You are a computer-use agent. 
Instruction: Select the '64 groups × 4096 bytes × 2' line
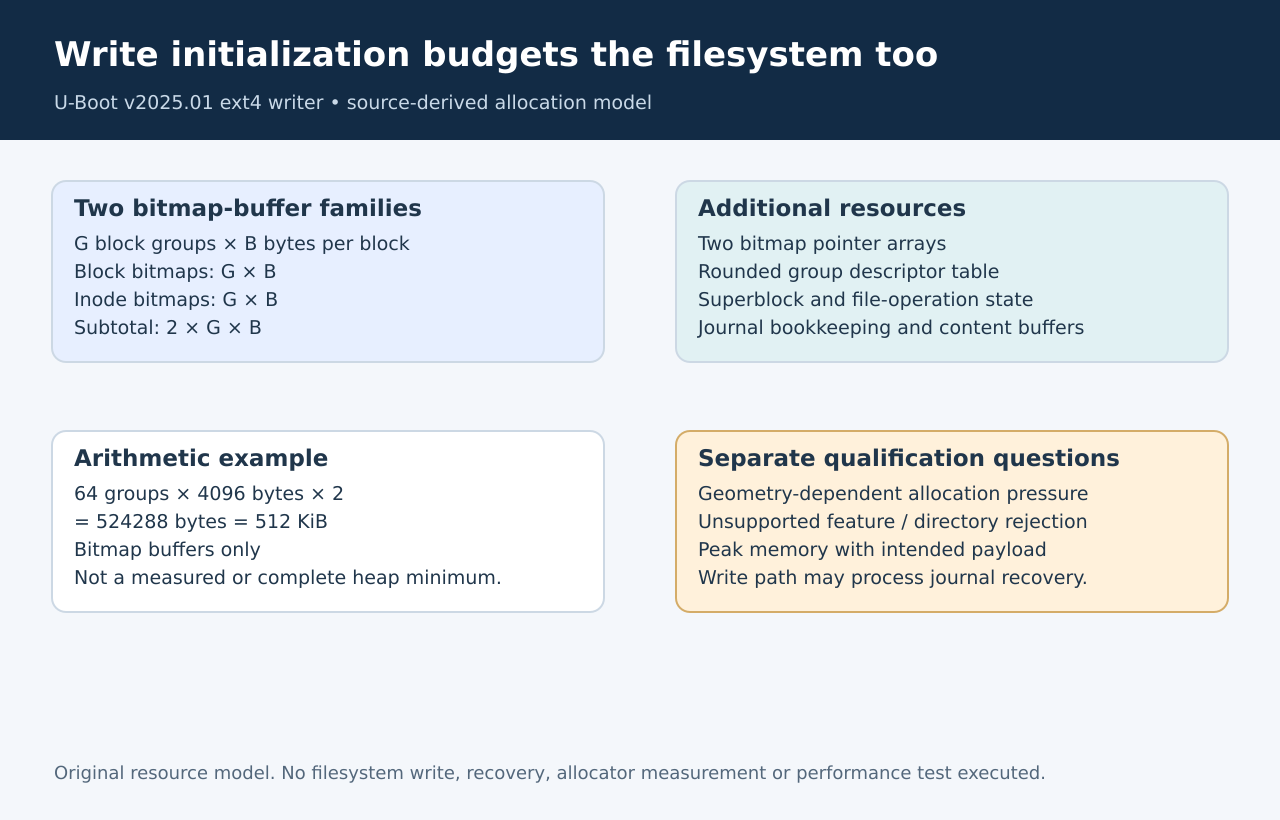pos(209,494)
